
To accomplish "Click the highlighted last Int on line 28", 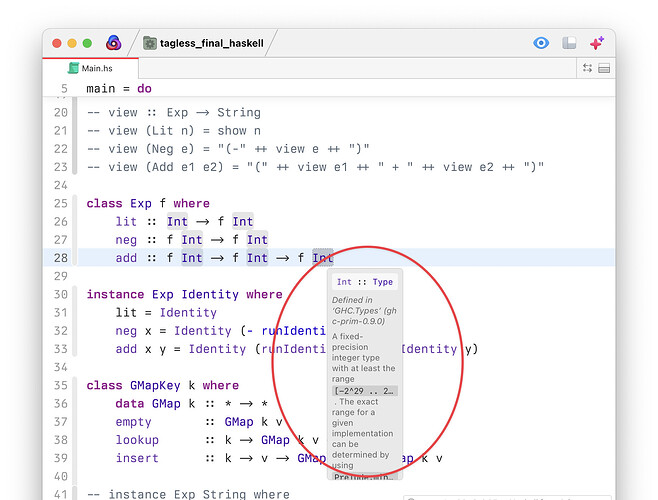I will pos(323,258).
